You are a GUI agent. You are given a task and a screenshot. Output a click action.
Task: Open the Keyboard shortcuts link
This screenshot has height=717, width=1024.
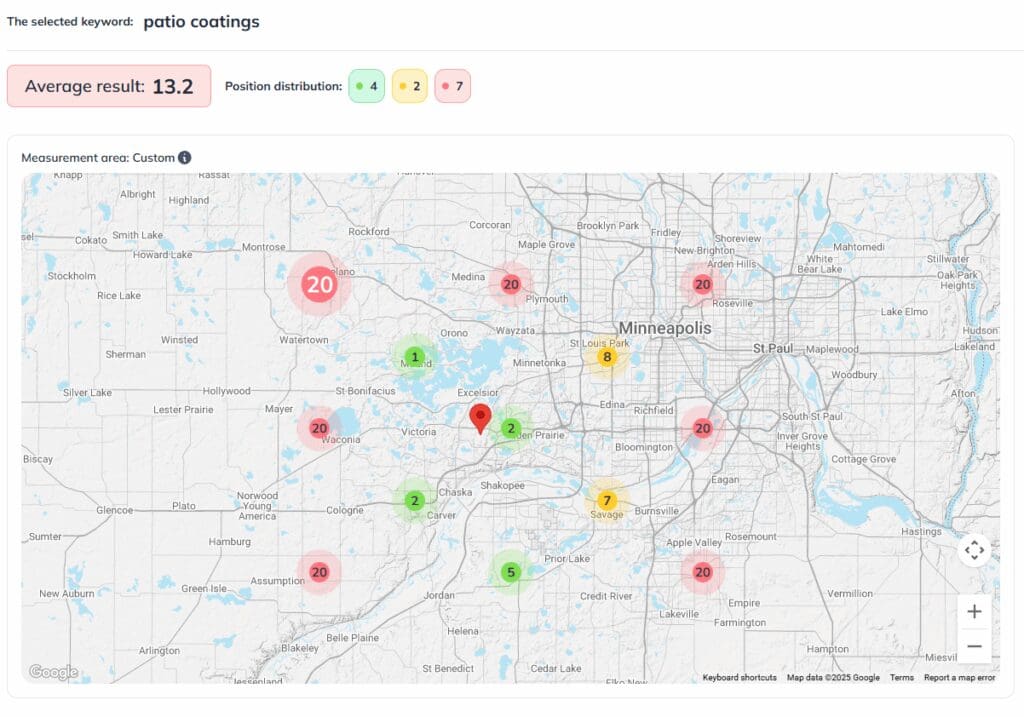click(x=739, y=678)
